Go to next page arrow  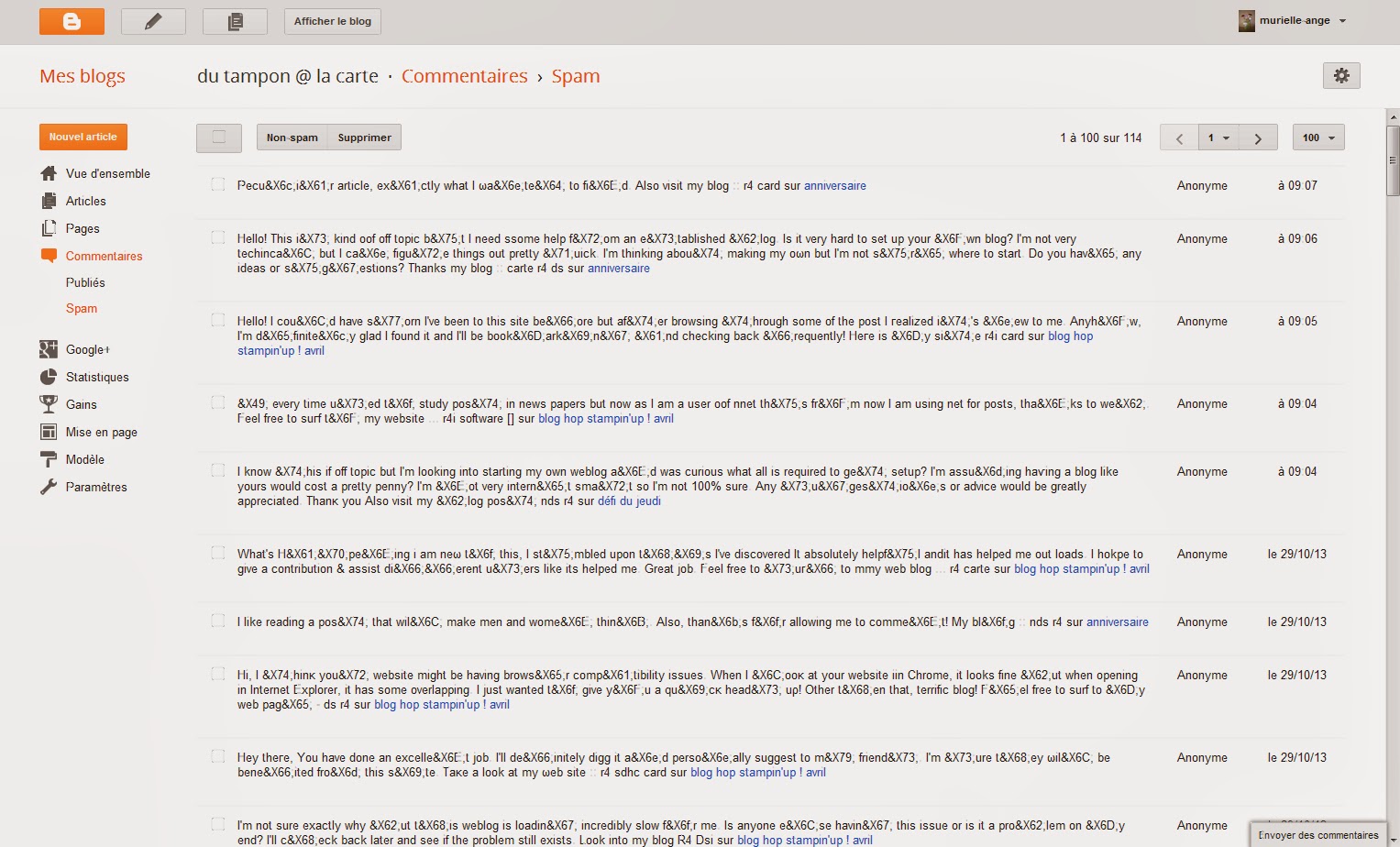[x=1258, y=137]
